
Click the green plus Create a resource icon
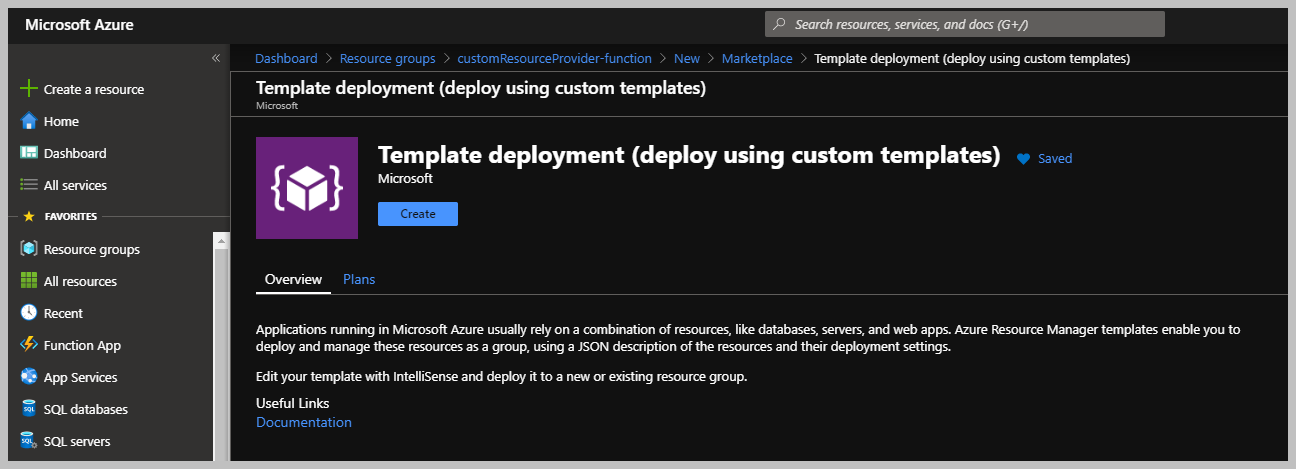(x=28, y=89)
